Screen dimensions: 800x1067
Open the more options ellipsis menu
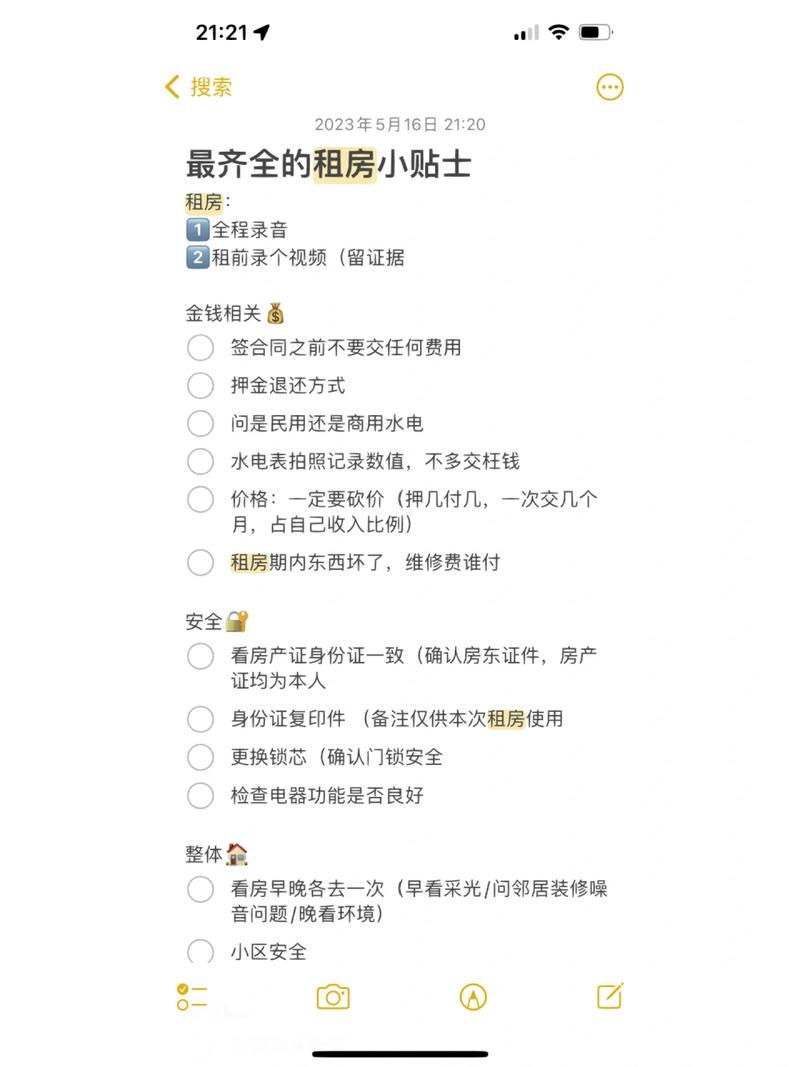pyautogui.click(x=610, y=87)
